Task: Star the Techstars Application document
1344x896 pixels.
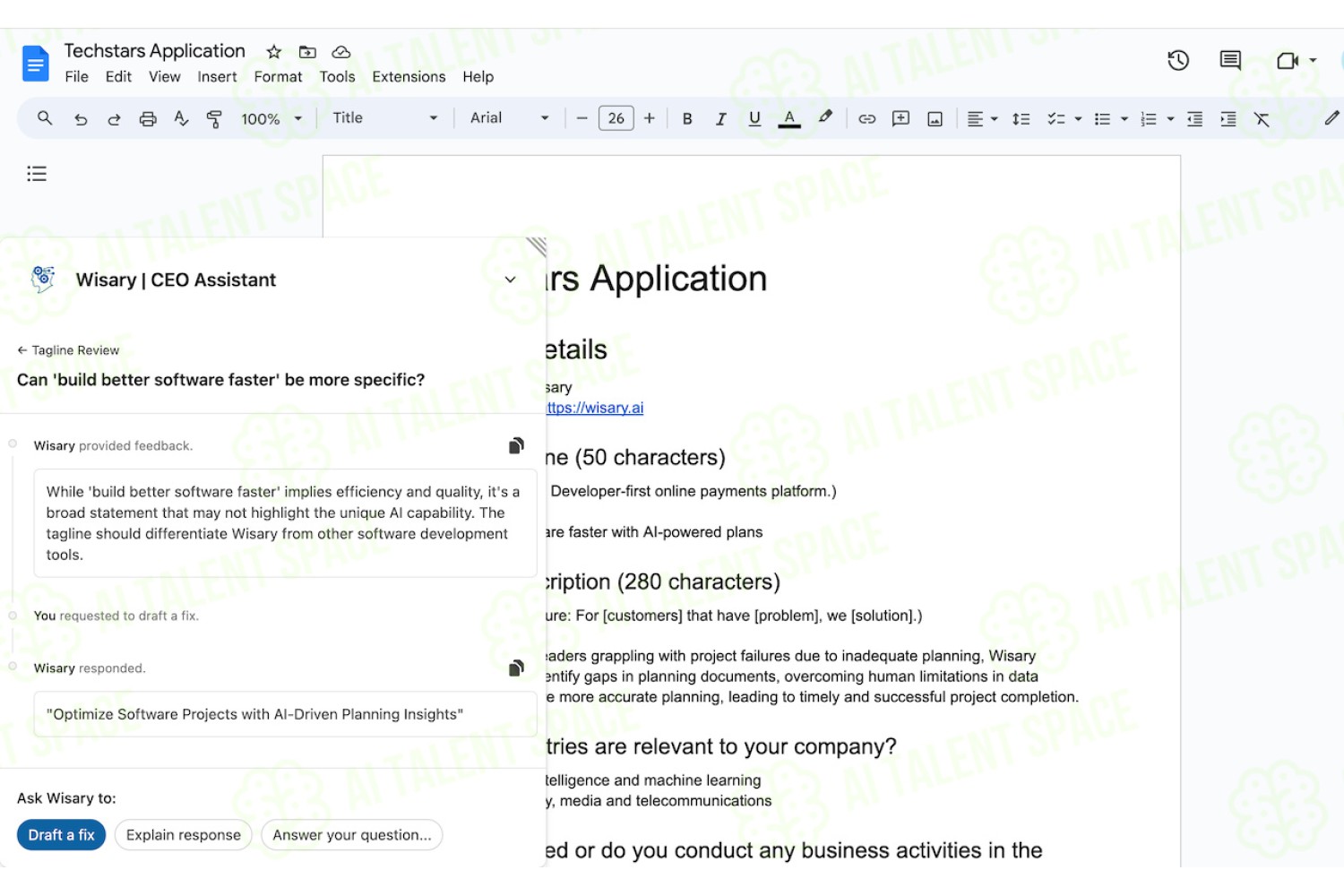Action: (274, 52)
